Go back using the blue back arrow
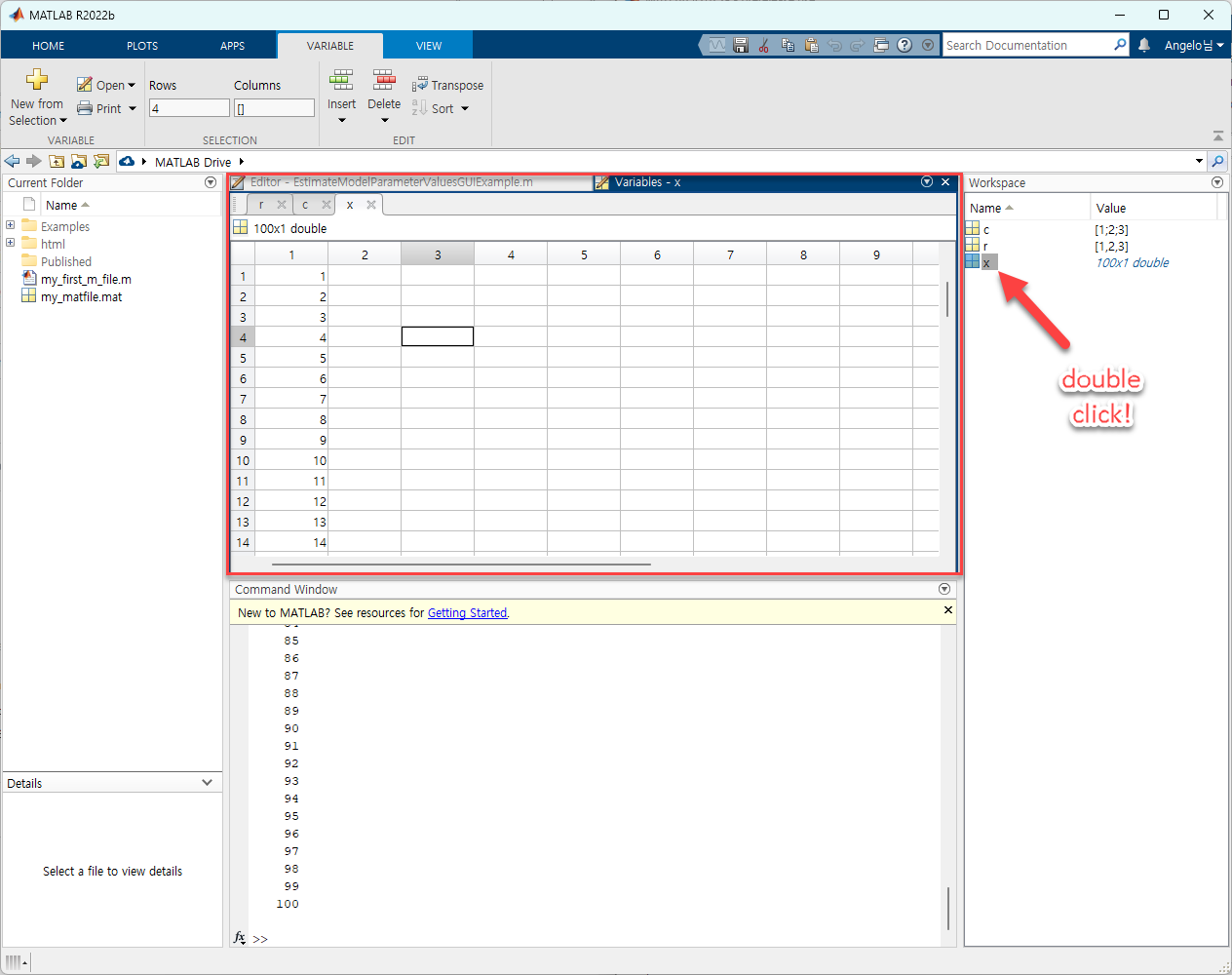The width and height of the screenshot is (1232, 975). pos(12,161)
